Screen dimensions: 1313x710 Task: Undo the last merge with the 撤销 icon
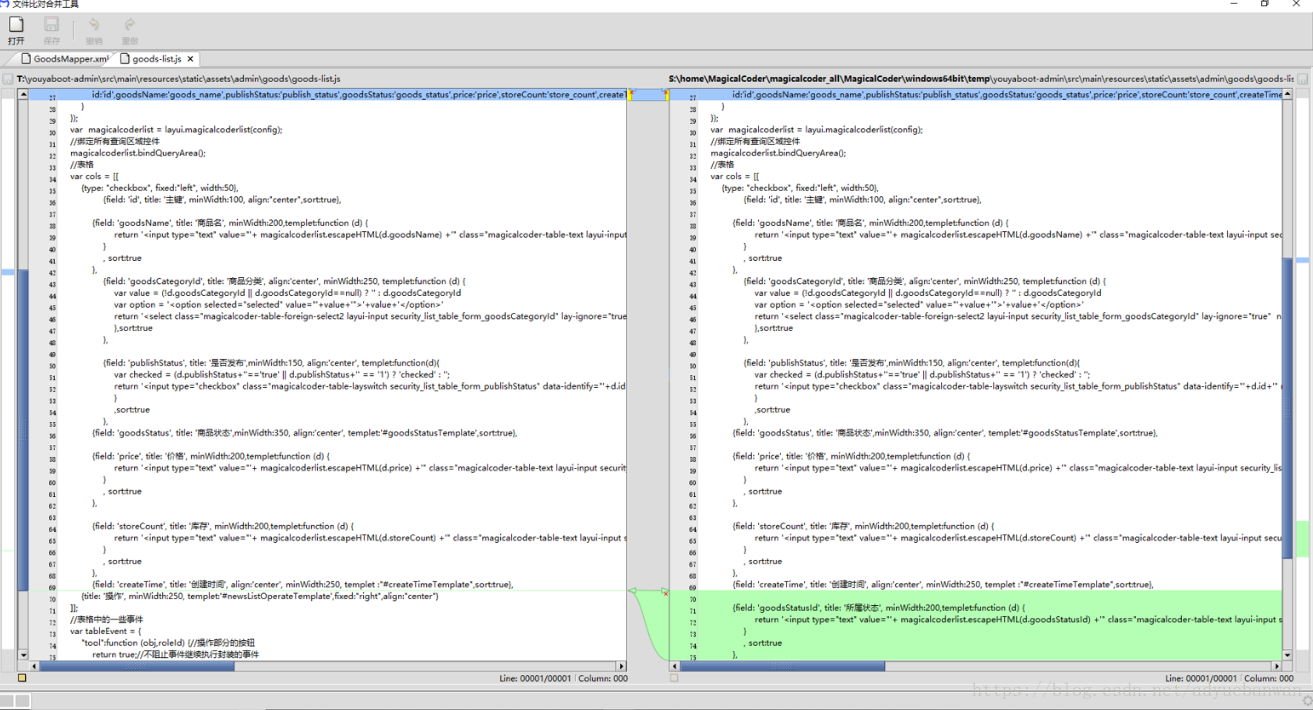click(x=94, y=28)
